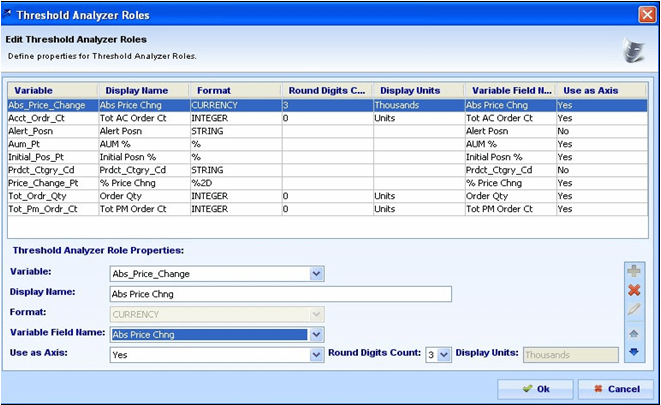This screenshot has width=661, height=405.
Task: Click INTEGER format in Tot_Ordr_Qty row
Action: pyautogui.click(x=236, y=196)
